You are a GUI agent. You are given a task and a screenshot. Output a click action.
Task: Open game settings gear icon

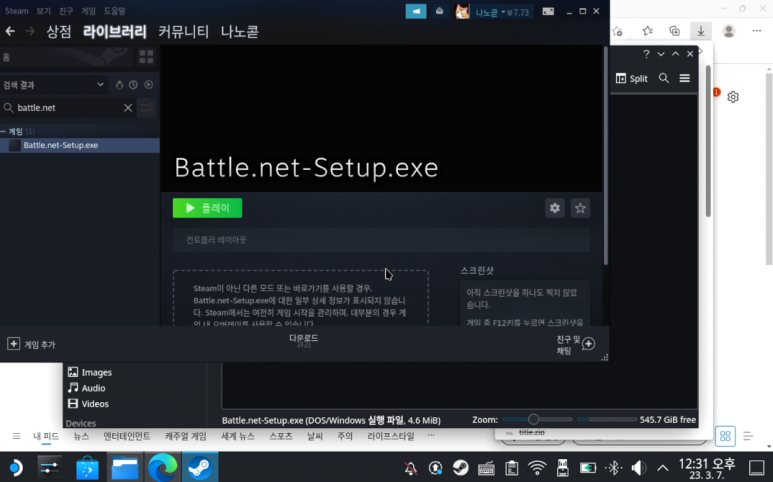(555, 208)
